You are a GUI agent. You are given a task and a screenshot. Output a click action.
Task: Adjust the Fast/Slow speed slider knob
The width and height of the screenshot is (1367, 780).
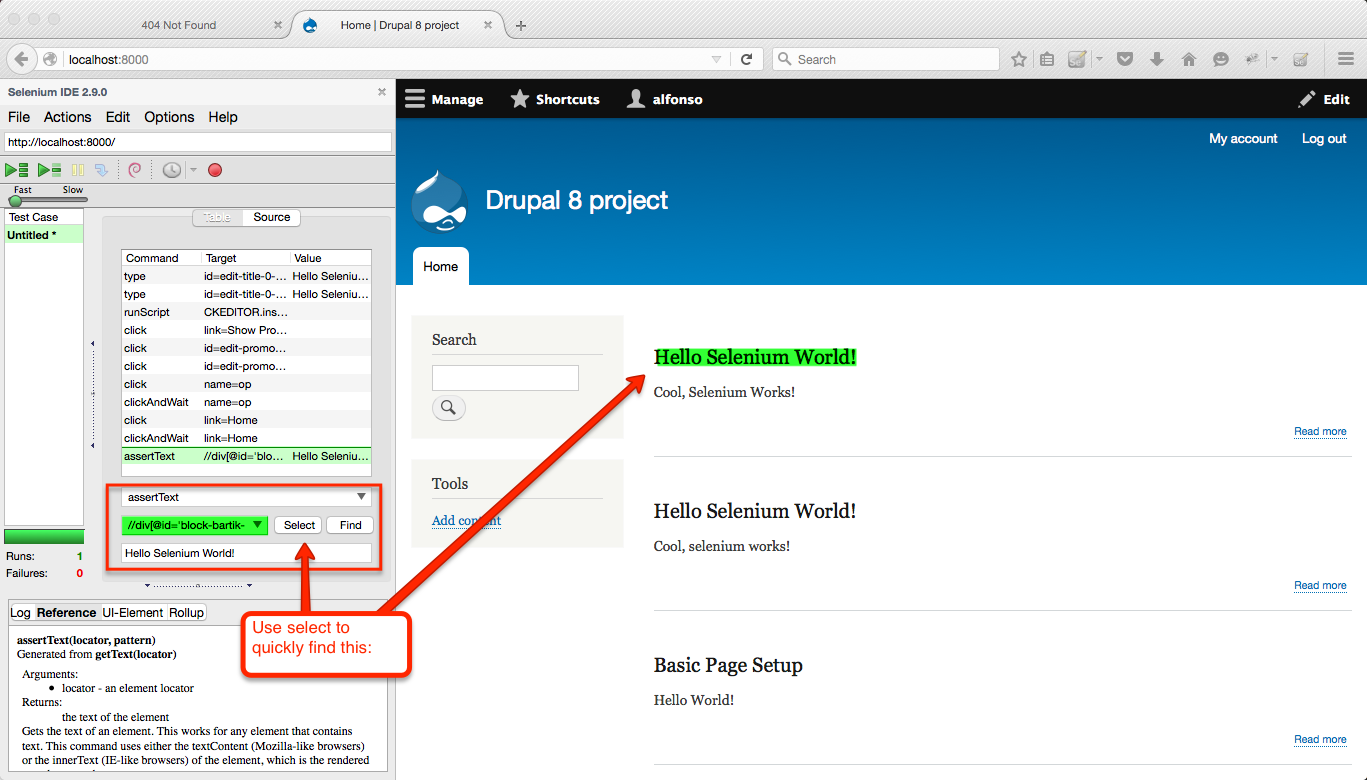(x=15, y=201)
